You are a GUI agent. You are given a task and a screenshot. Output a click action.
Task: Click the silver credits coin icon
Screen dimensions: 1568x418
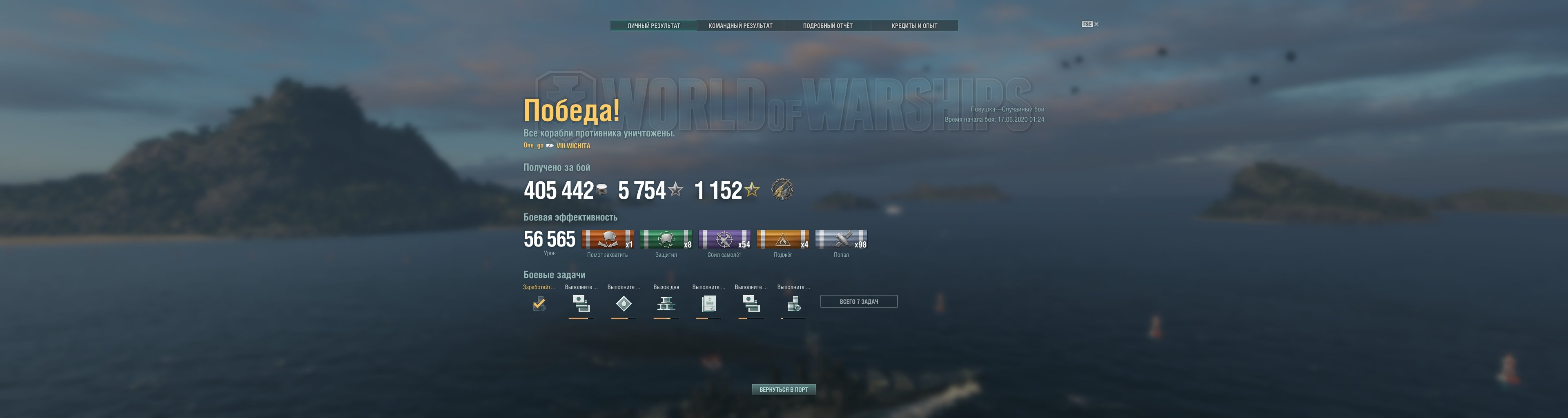(601, 190)
